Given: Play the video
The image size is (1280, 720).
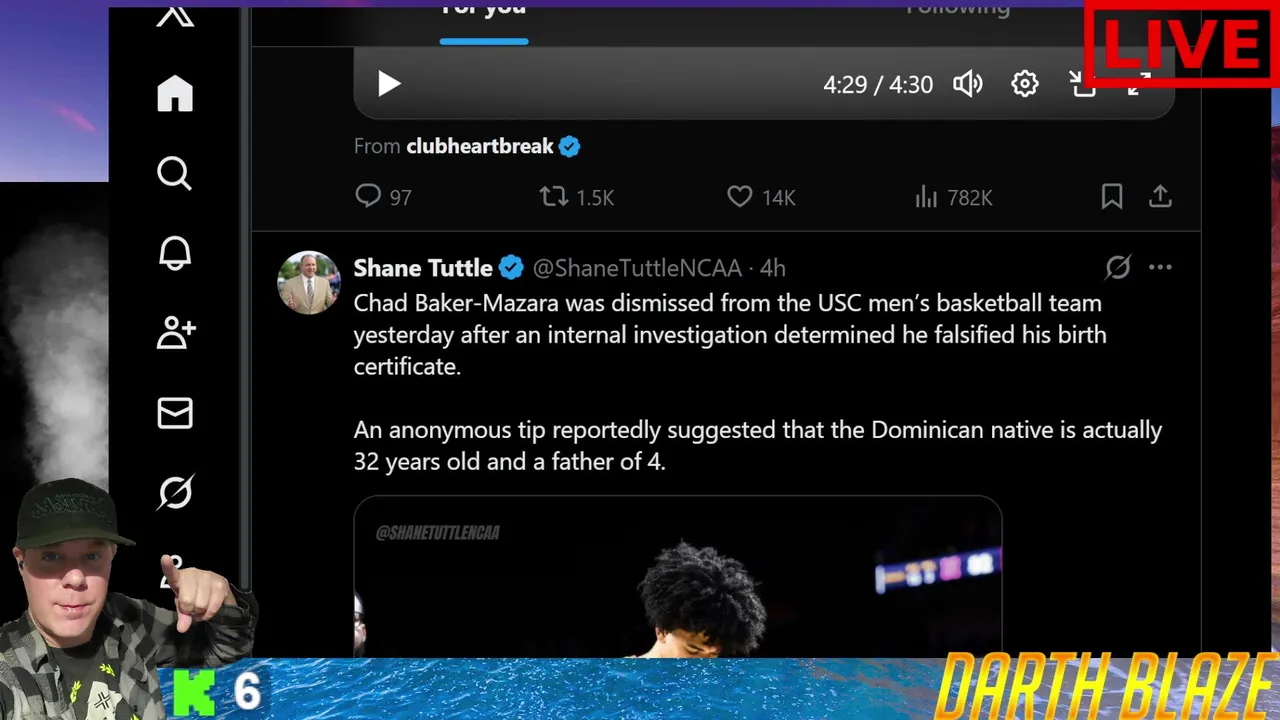Looking at the screenshot, I should (389, 84).
